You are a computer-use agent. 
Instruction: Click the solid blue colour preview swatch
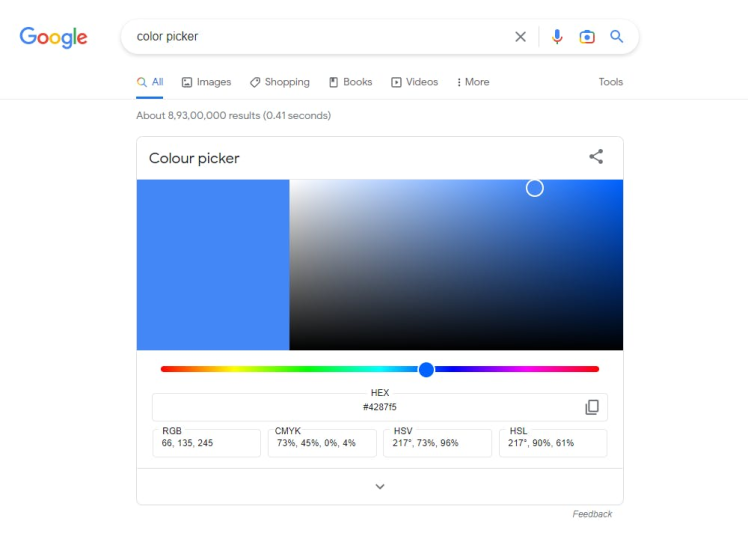[x=213, y=265]
